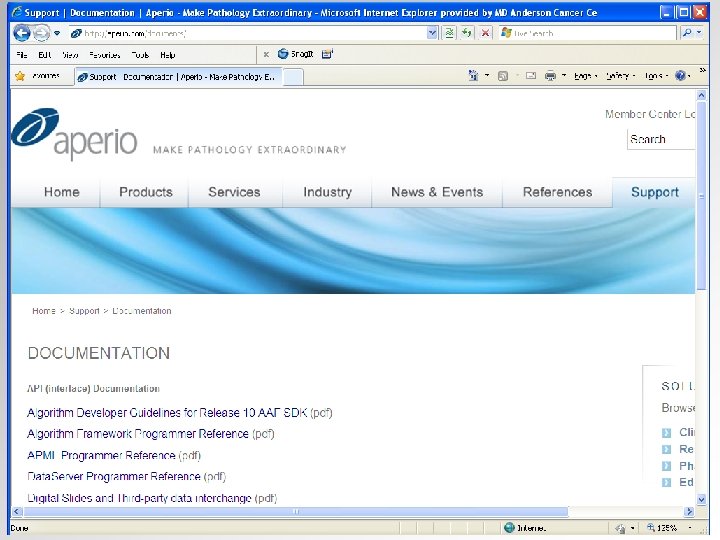Open the Support navigation tab

(x=655, y=192)
